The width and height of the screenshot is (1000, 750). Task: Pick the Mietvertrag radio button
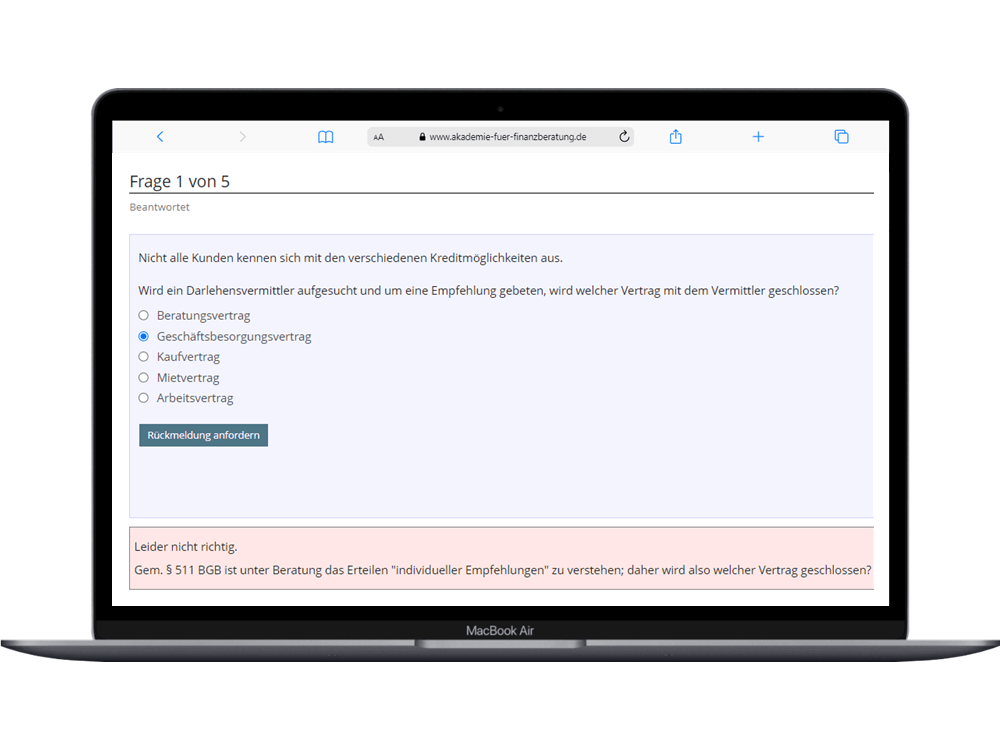tap(144, 378)
